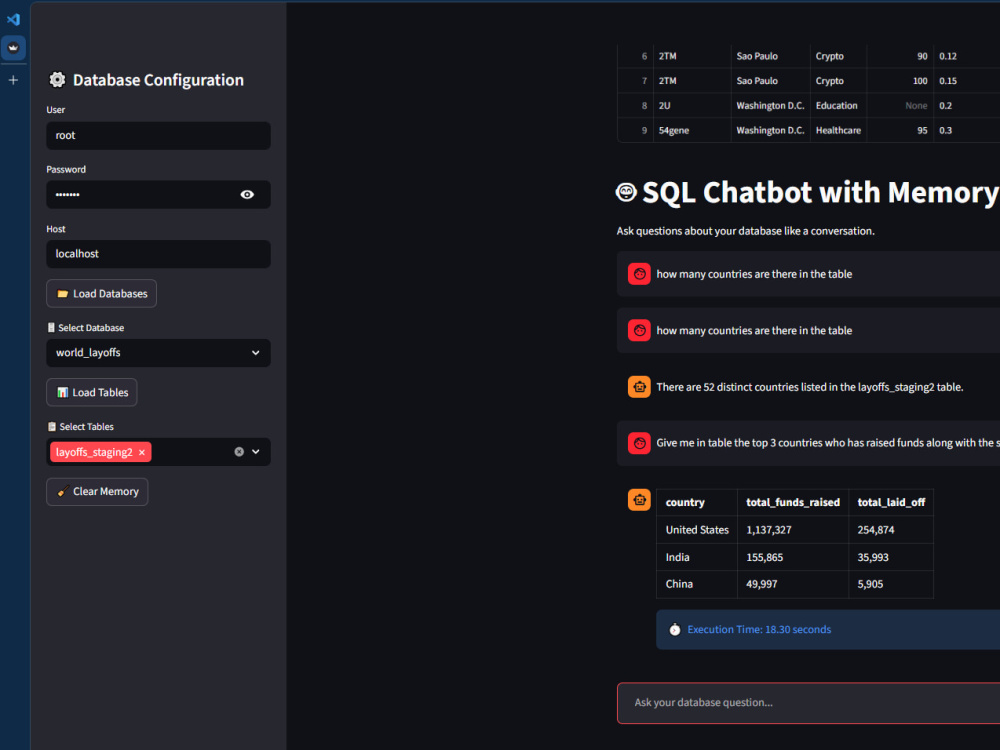
Task: Click the Host field with localhost
Action: coord(158,254)
